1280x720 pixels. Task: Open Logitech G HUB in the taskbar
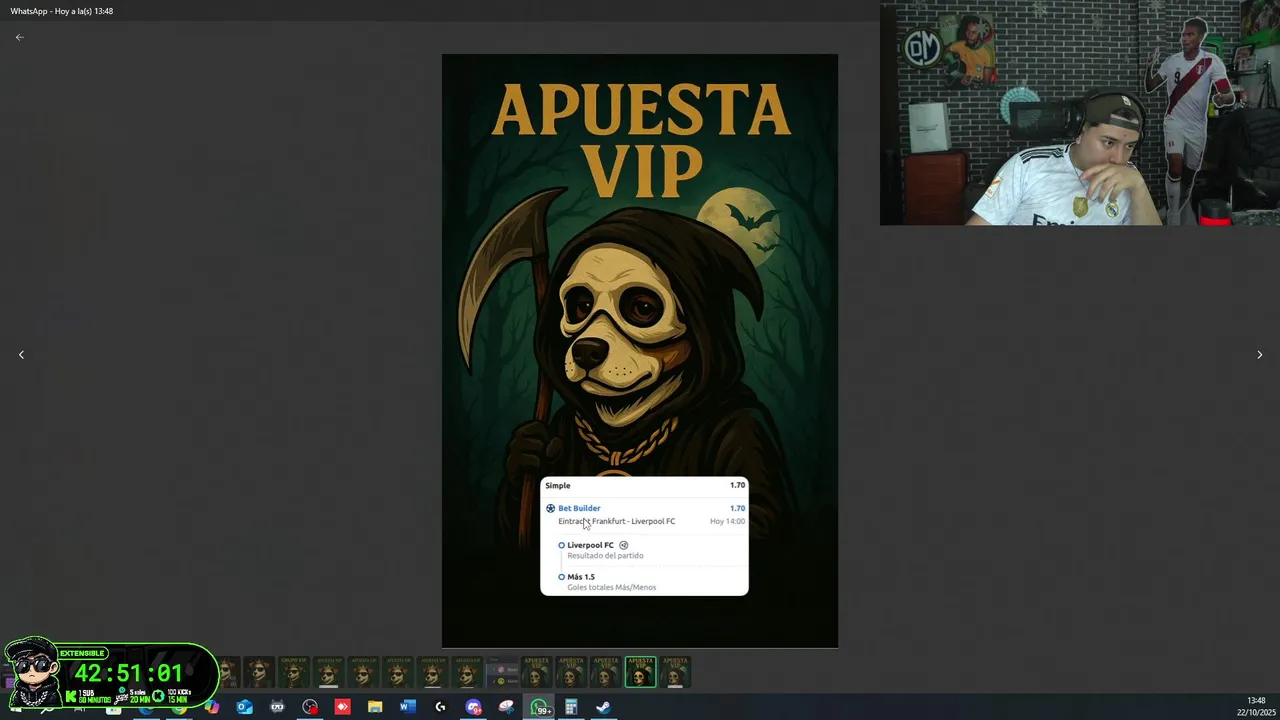pos(440,707)
